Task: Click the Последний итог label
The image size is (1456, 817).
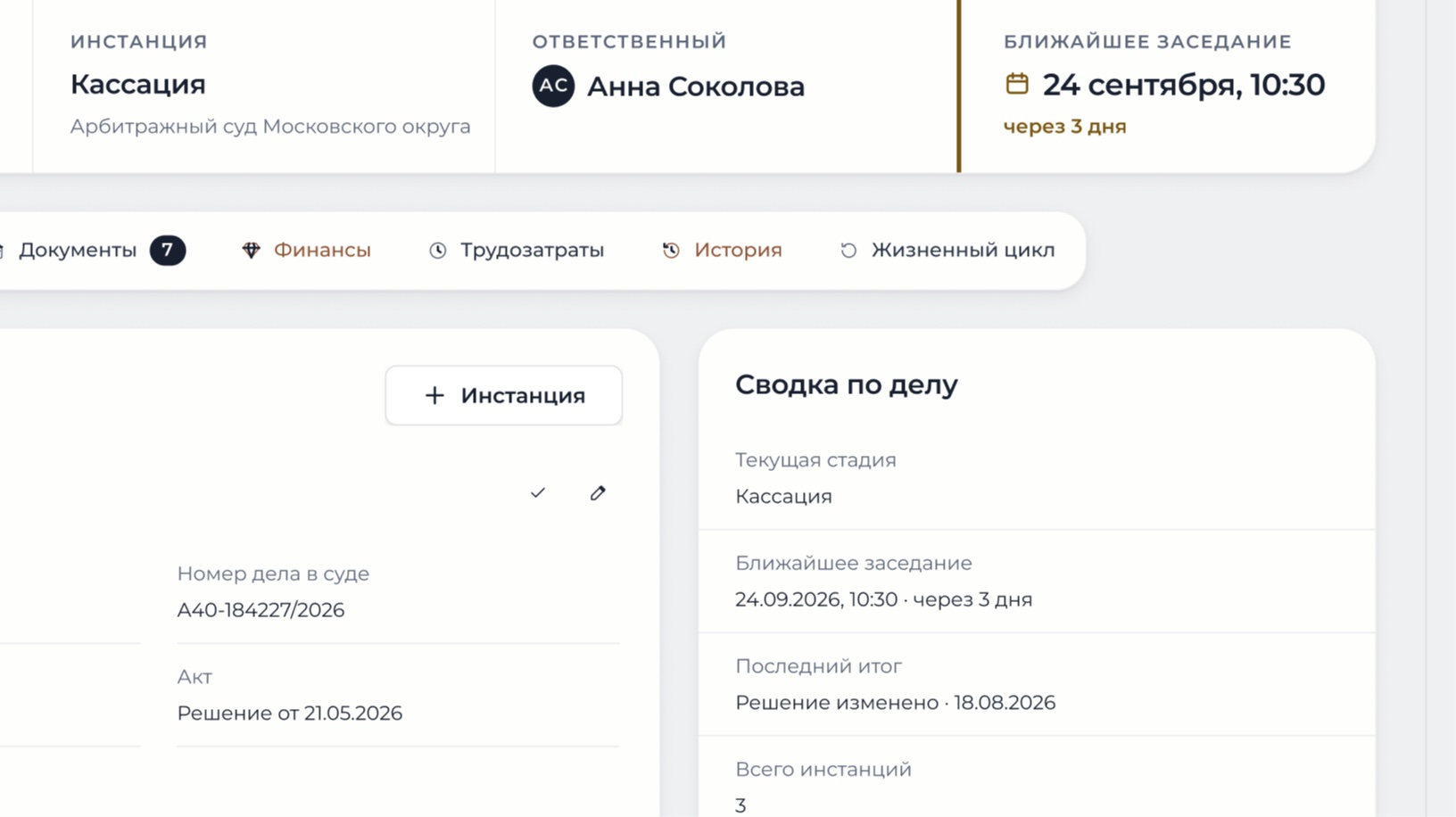Action: click(x=818, y=666)
